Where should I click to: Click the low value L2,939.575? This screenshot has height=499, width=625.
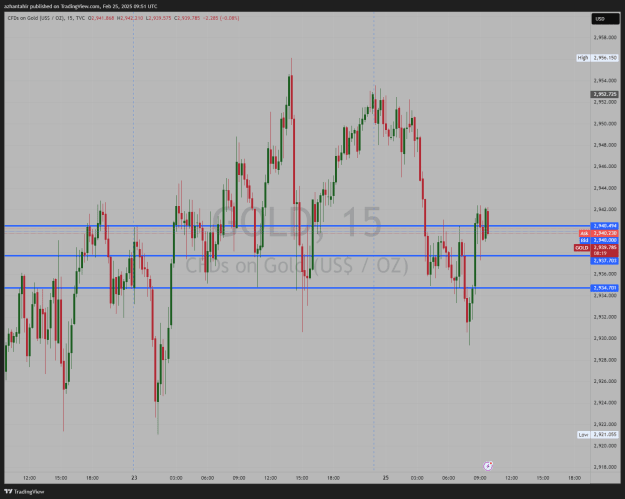pyautogui.click(x=159, y=18)
